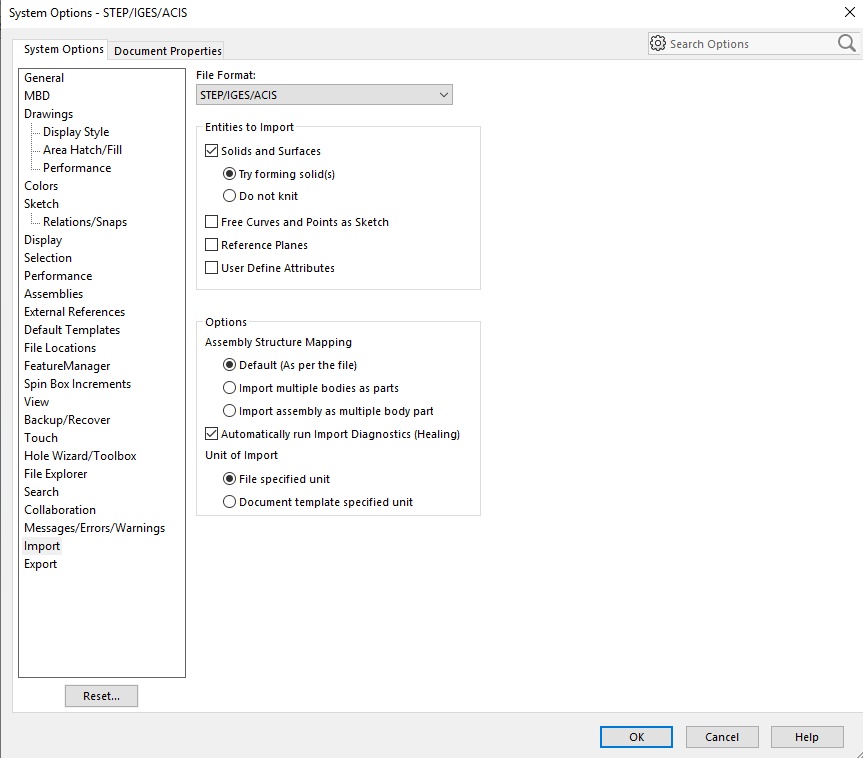Select Default (As per the file) mapping
The width and height of the screenshot is (863, 758).
tap(229, 365)
